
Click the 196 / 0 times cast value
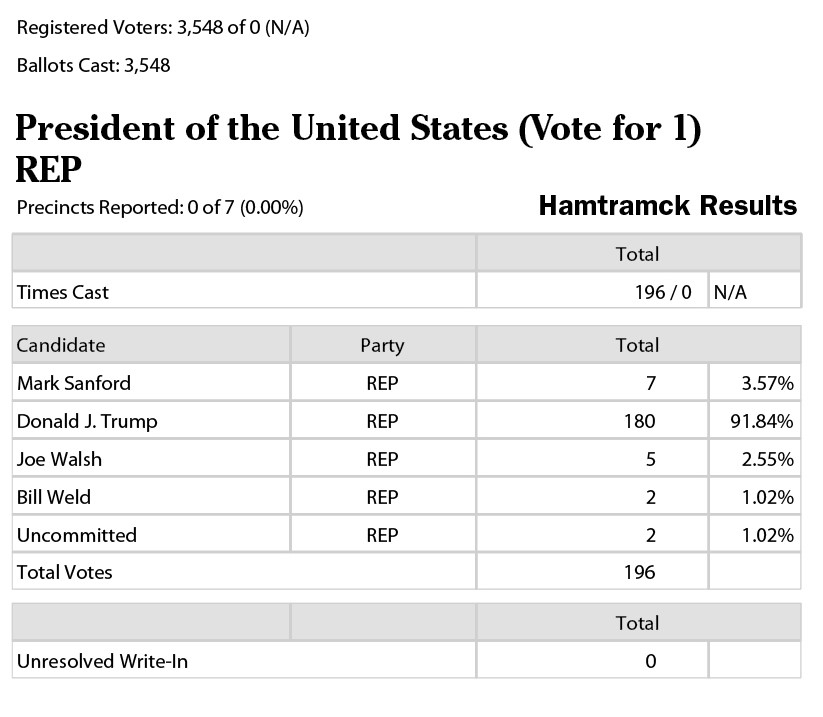663,292
